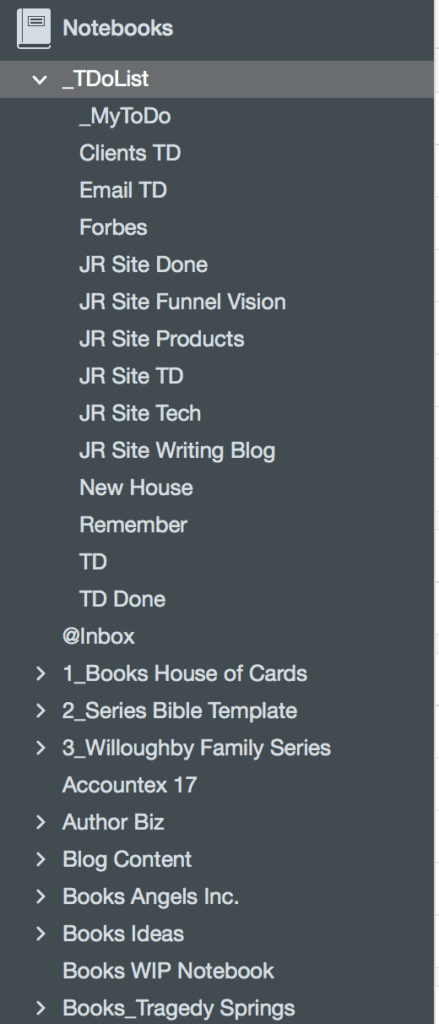Open the @Inbox notebook
The width and height of the screenshot is (439, 1024).
[99, 637]
